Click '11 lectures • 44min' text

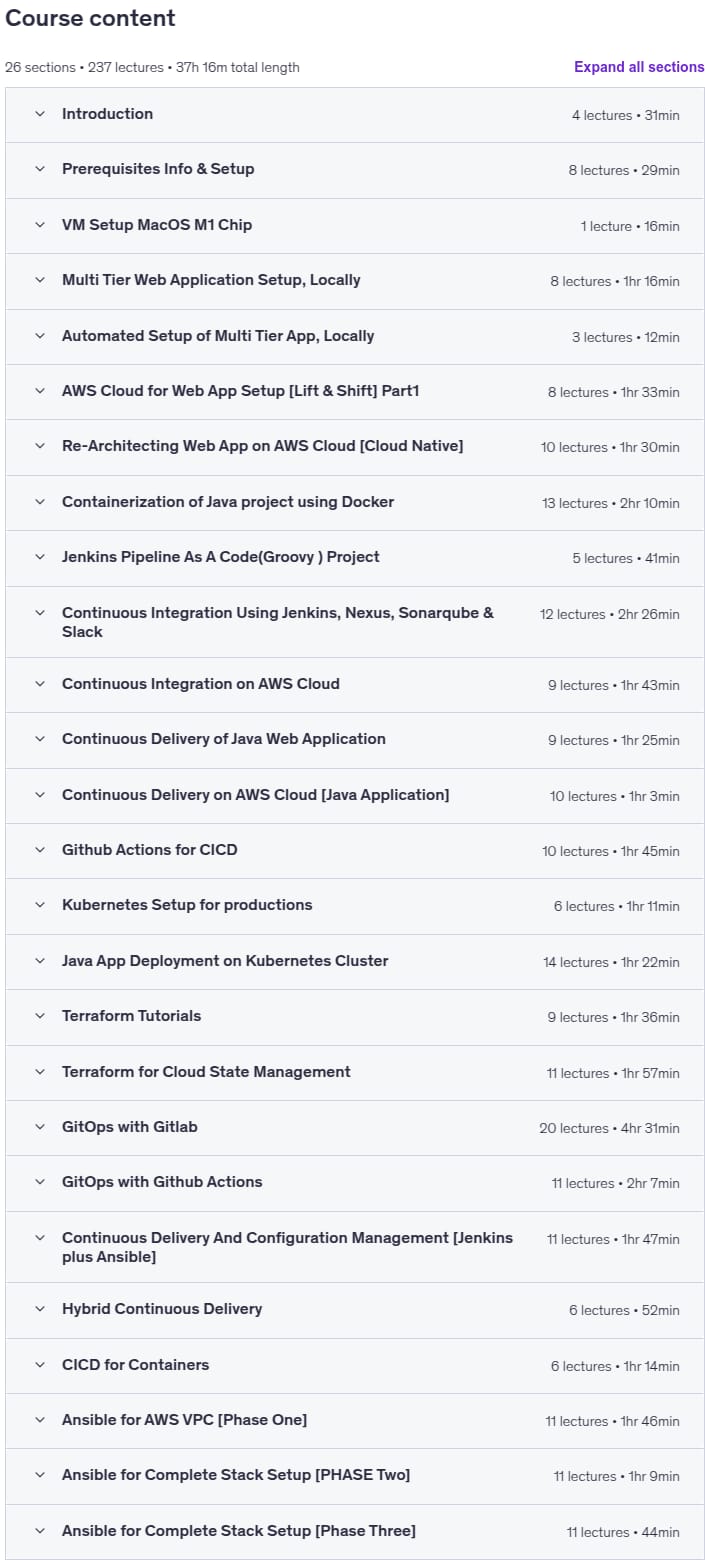[623, 1533]
